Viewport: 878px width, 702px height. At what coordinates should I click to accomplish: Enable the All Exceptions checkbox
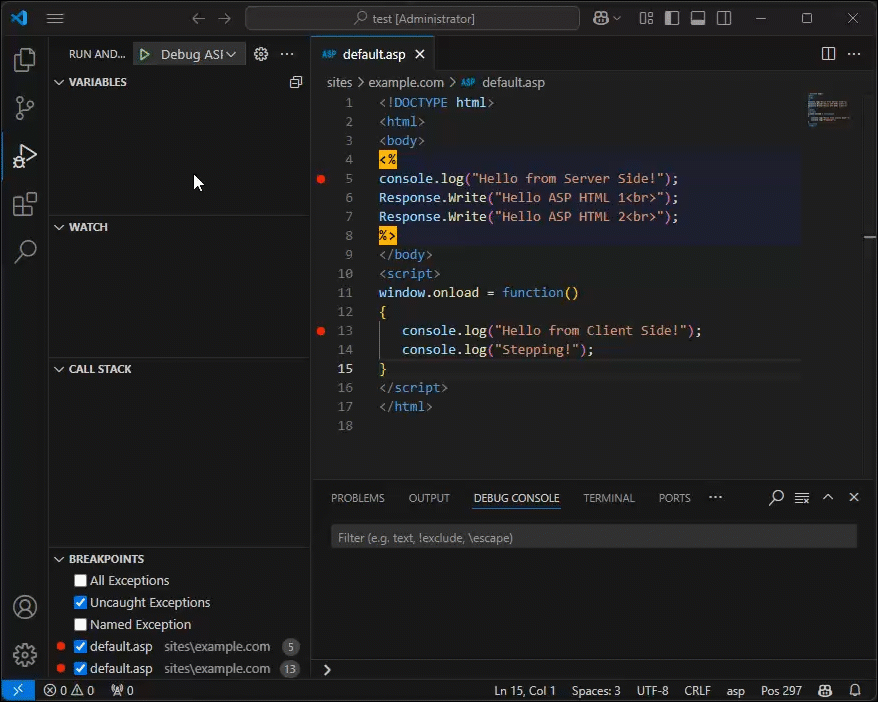79,580
